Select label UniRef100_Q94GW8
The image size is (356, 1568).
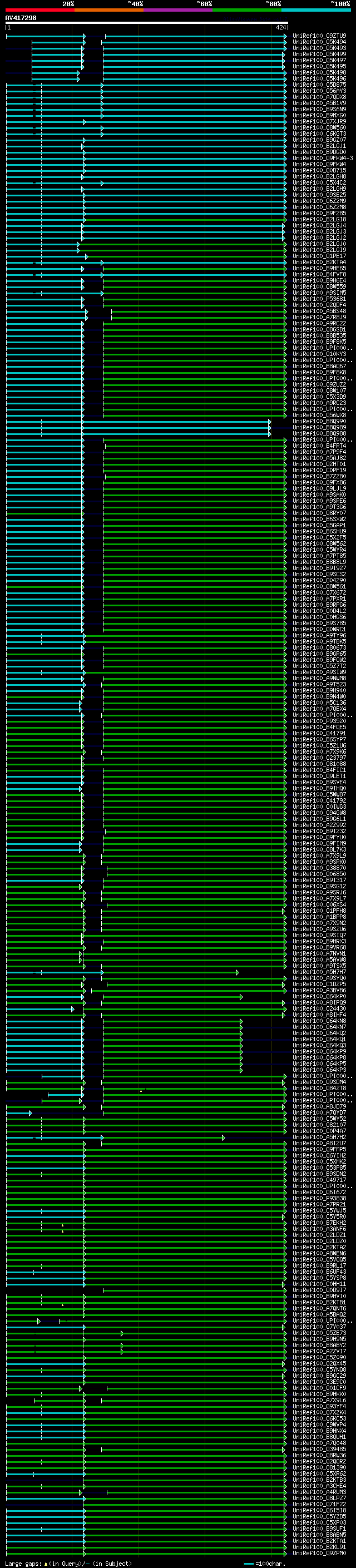pyautogui.click(x=319, y=813)
